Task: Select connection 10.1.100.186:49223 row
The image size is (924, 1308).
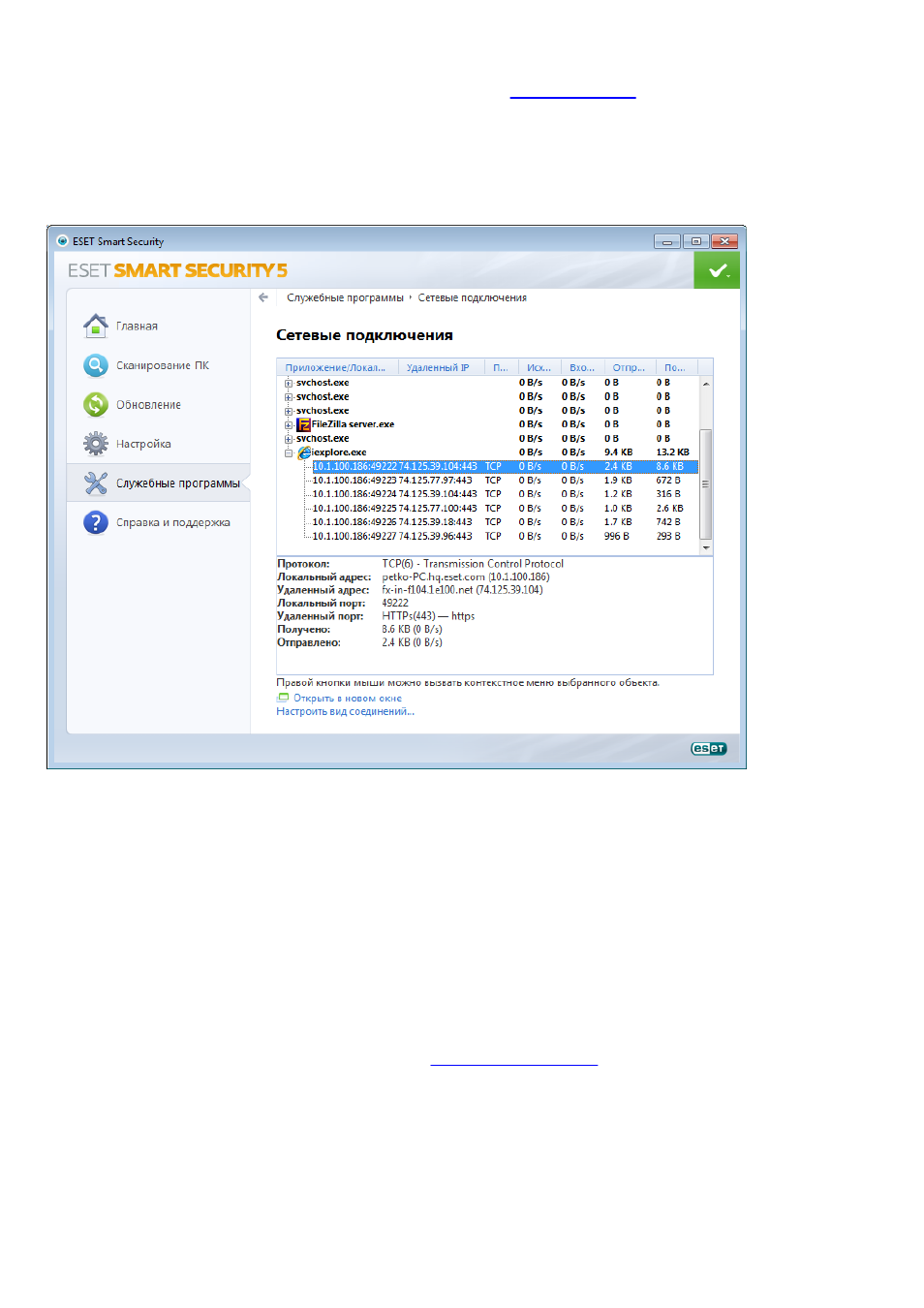Action: (x=505, y=481)
